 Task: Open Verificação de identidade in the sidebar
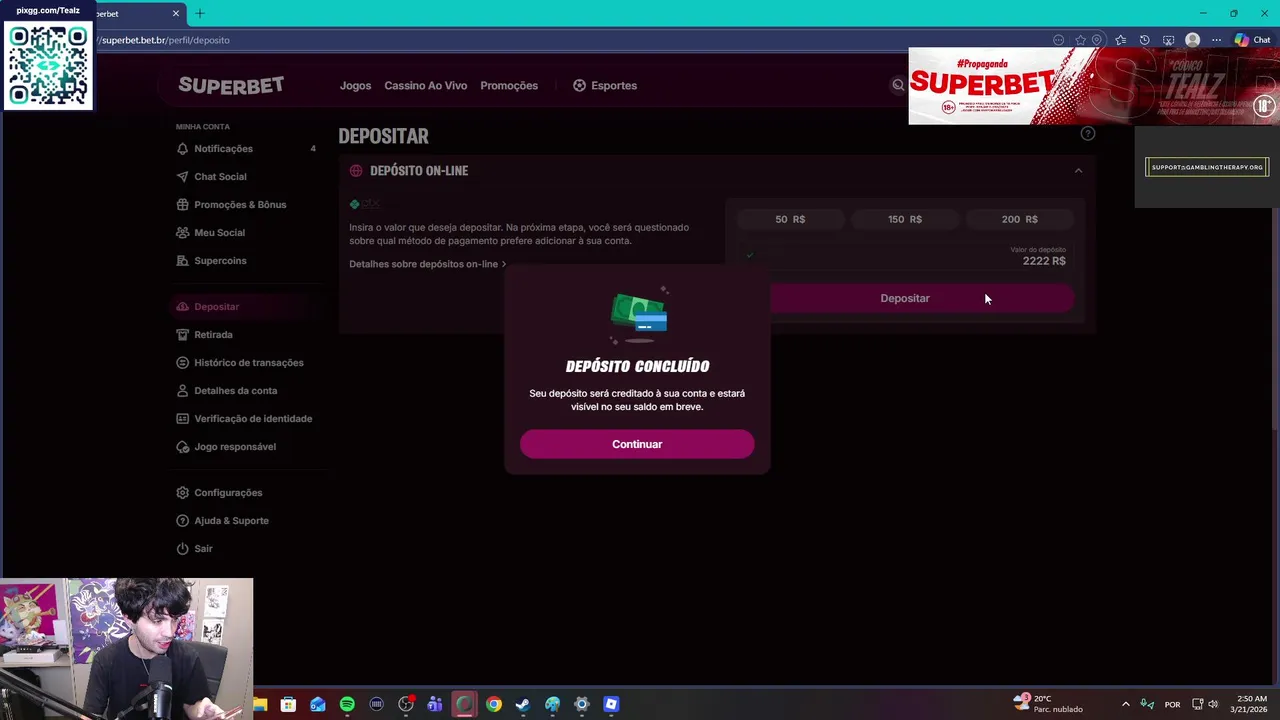coord(246,418)
